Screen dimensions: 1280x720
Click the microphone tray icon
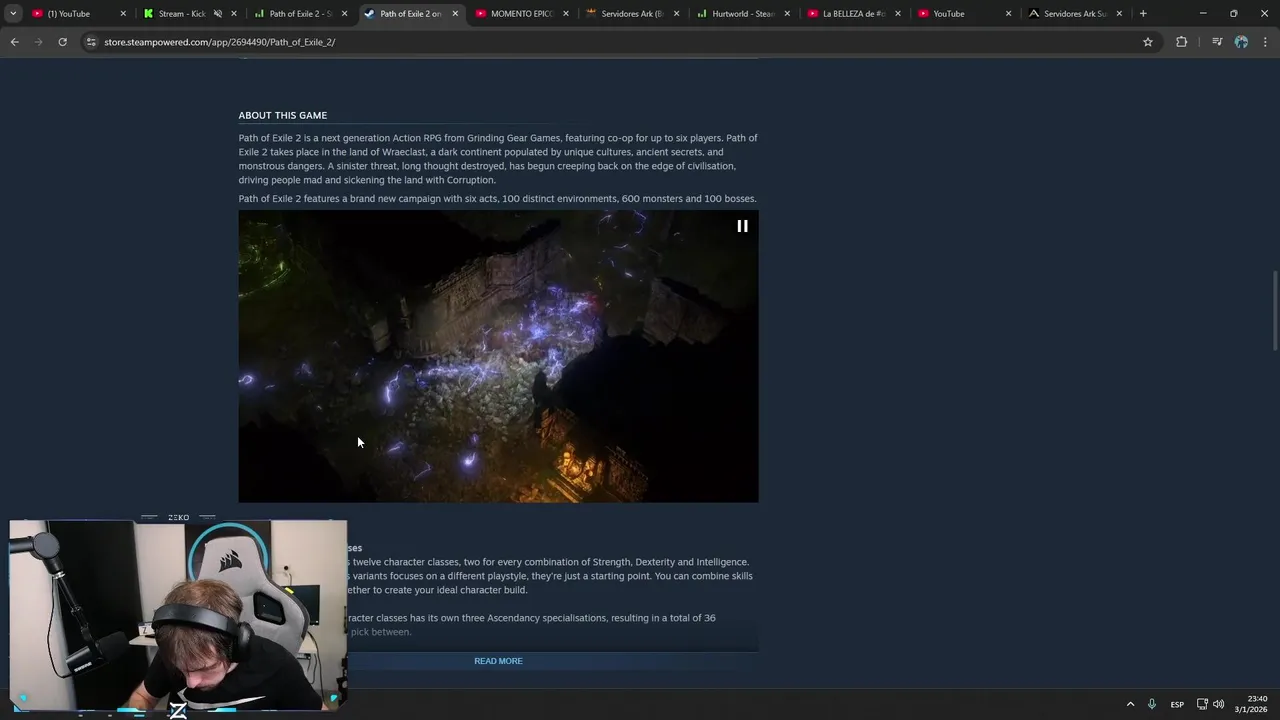click(x=1152, y=704)
